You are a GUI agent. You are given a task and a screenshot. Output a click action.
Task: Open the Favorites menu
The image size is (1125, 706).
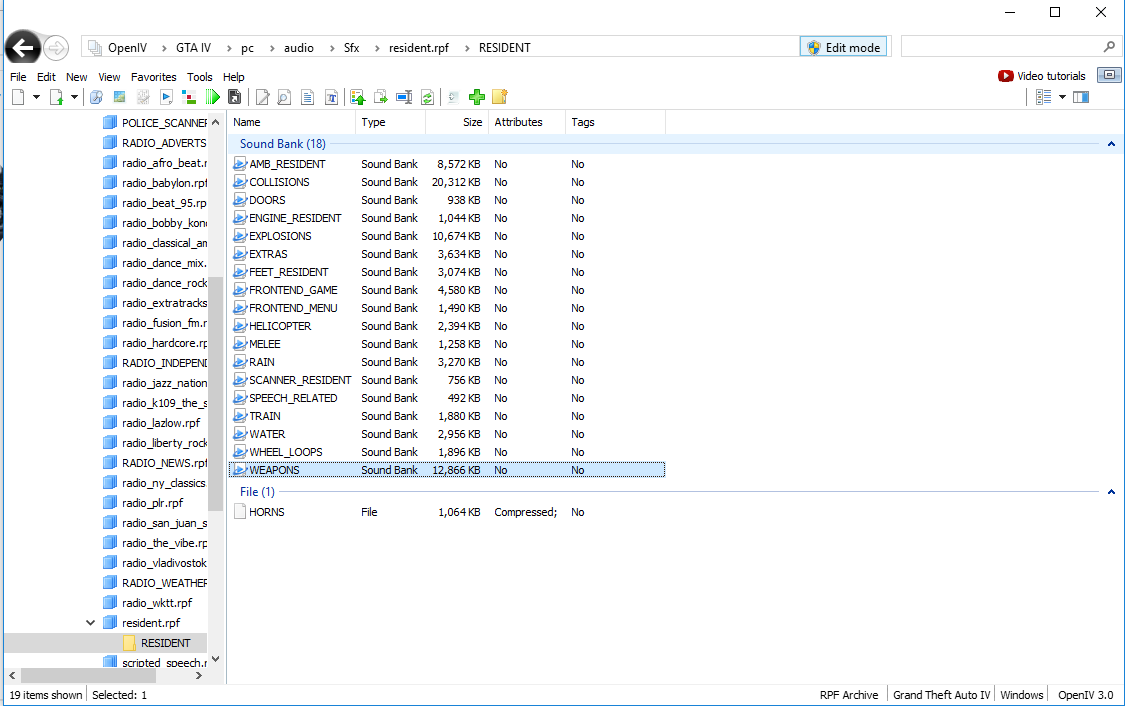[x=153, y=77]
